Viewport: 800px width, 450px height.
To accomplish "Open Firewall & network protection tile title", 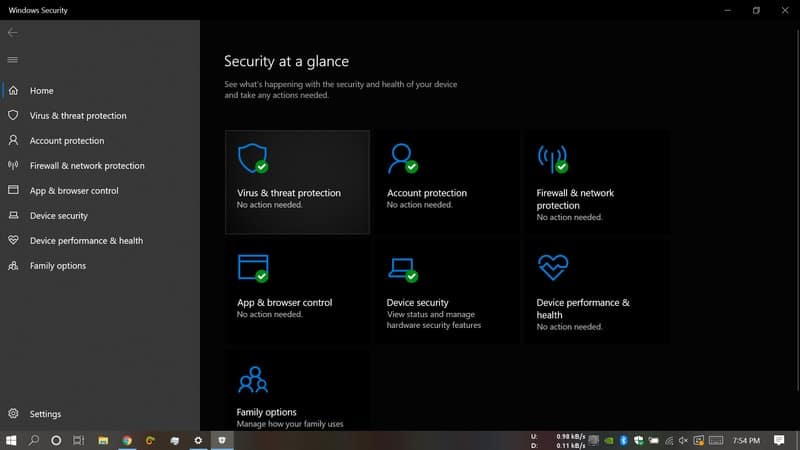I will tap(575, 199).
